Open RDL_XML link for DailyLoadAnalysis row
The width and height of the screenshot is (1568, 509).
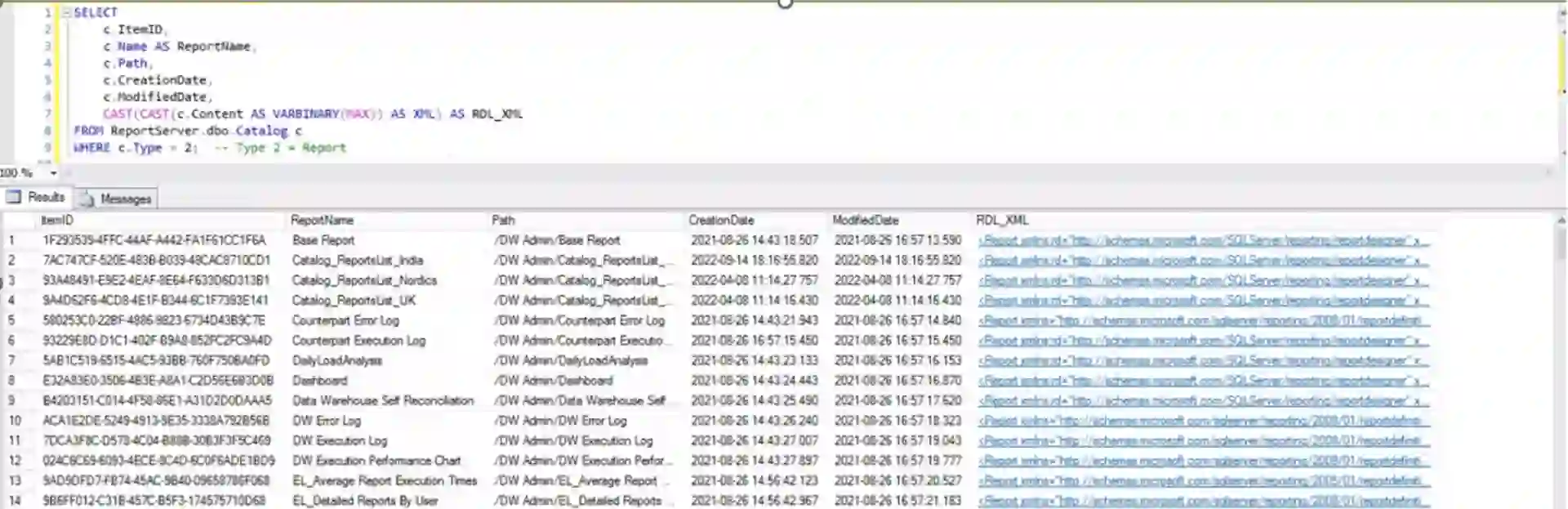click(x=1203, y=361)
